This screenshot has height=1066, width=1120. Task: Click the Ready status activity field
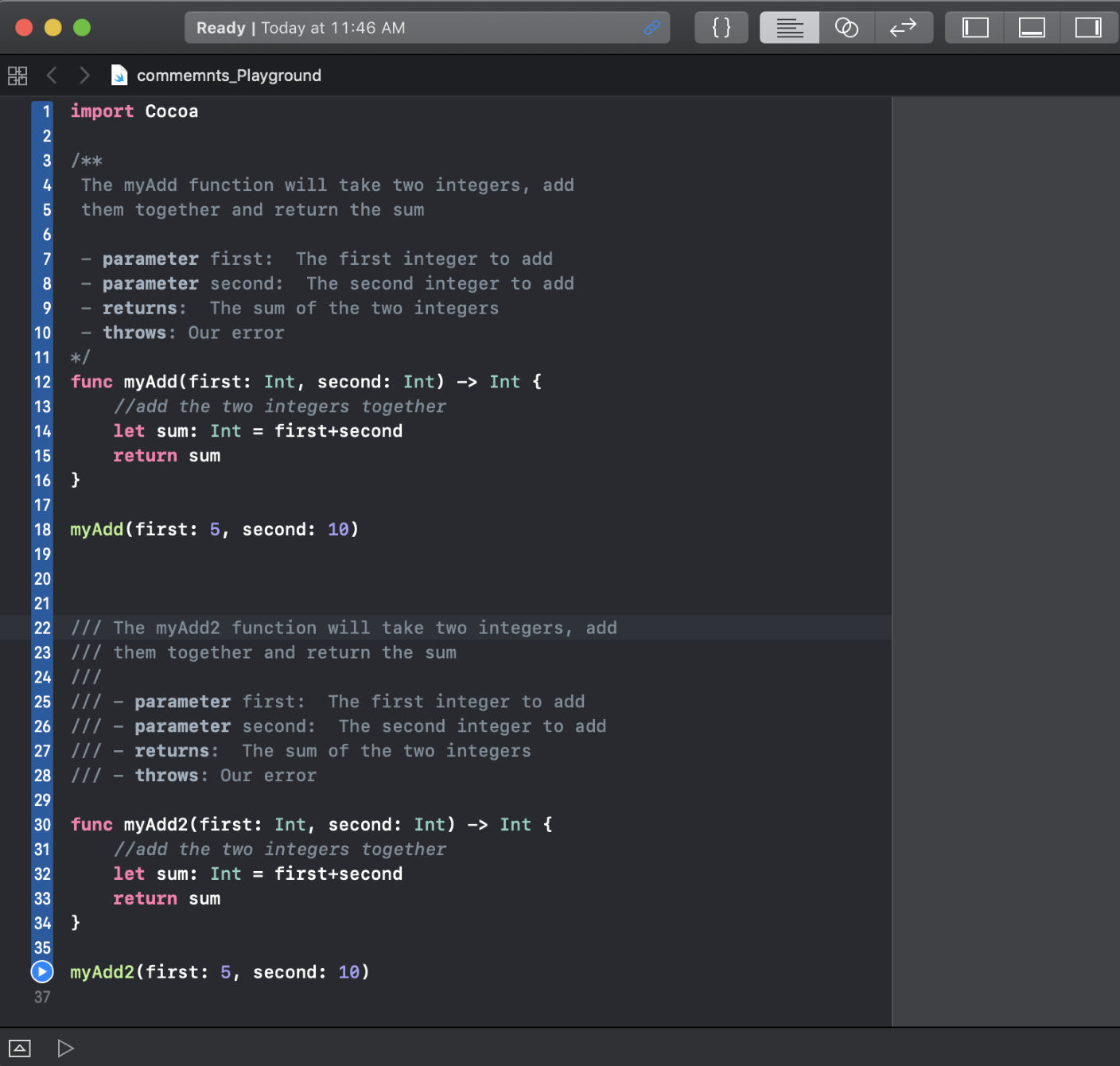point(427,28)
